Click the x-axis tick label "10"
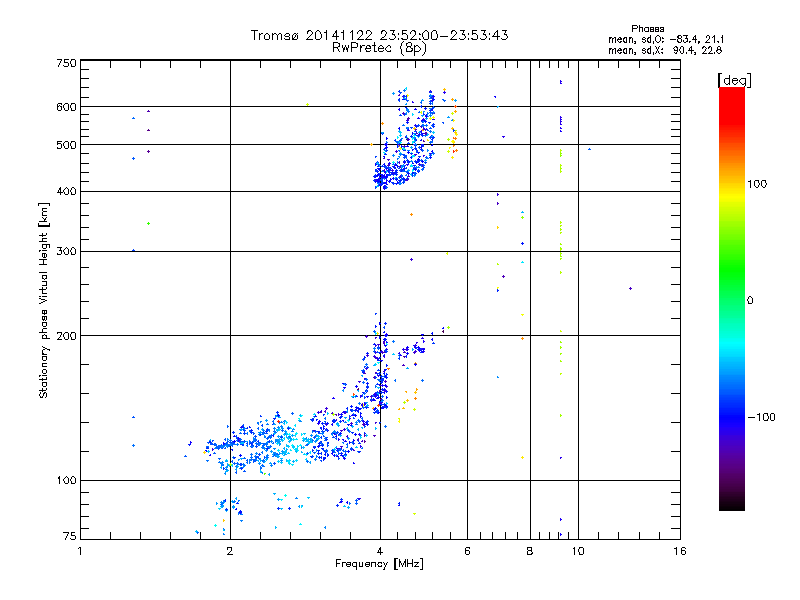Image resolution: width=800 pixels, height=600 pixels. 578,551
